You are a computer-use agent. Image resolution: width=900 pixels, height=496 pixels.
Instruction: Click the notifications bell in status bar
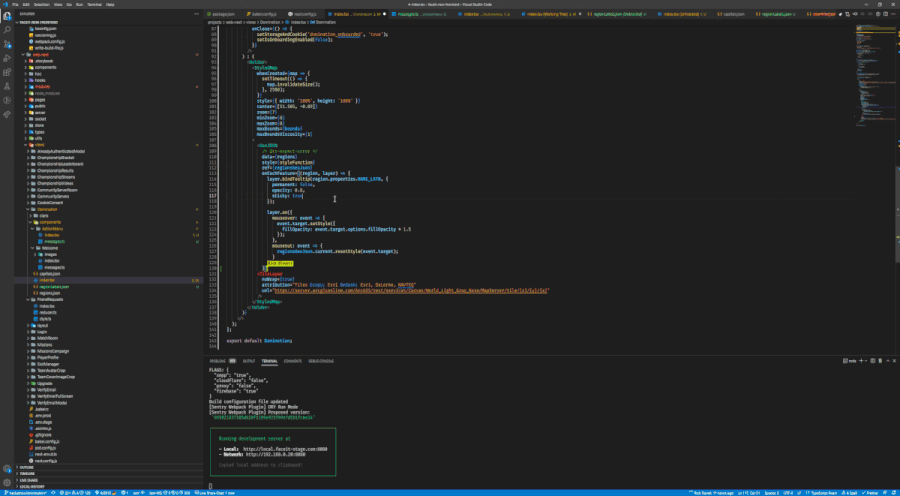[893, 493]
